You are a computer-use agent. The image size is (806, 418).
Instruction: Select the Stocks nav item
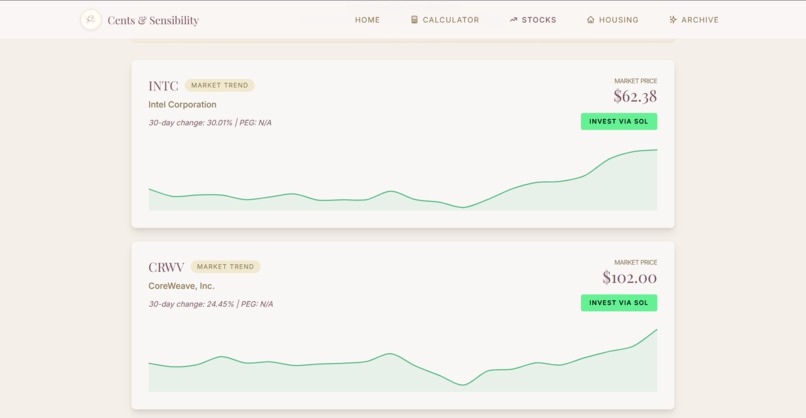[x=539, y=20]
